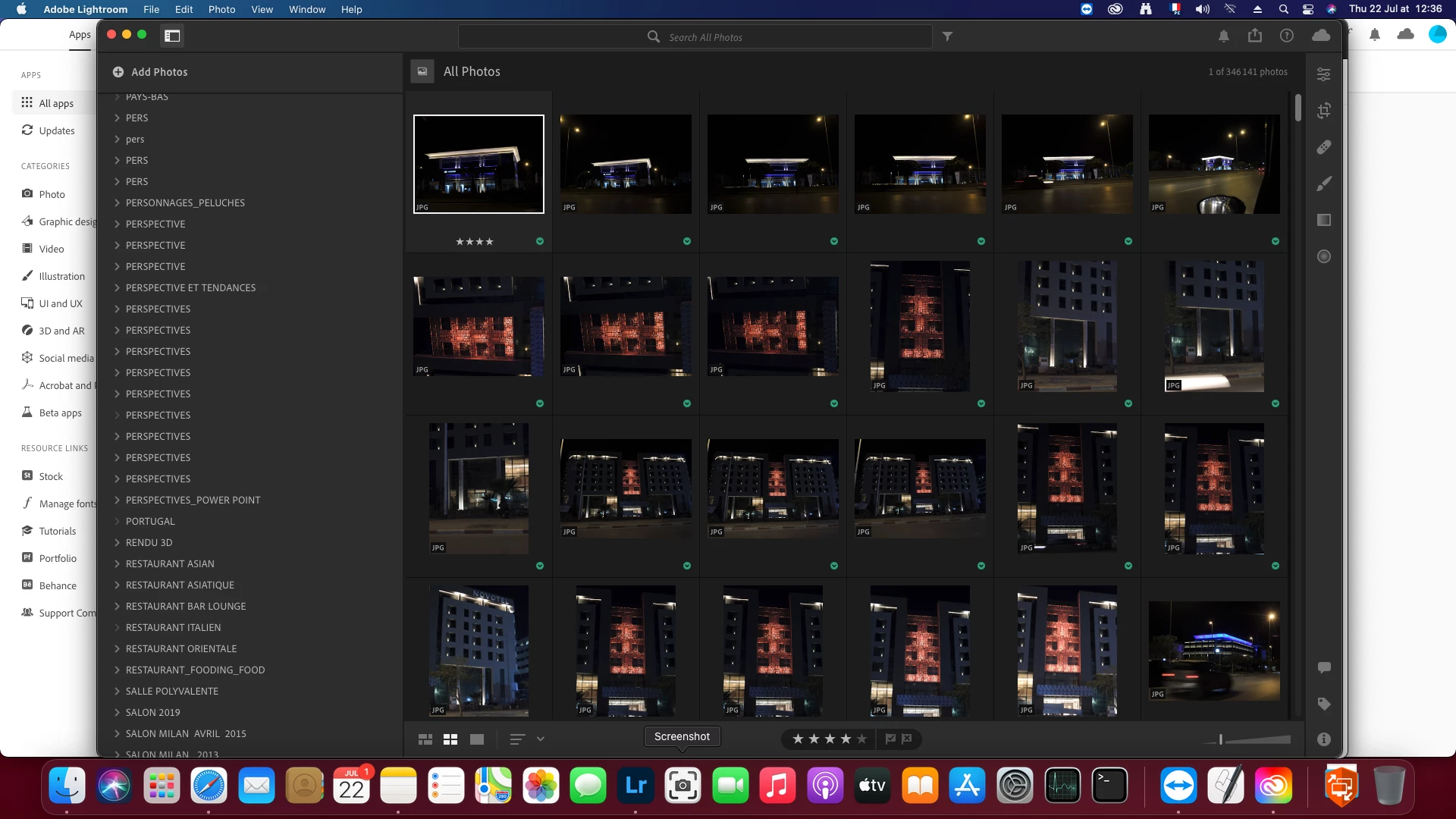The width and height of the screenshot is (1456, 819).
Task: Open the filter funnel next to search
Action: point(947,36)
